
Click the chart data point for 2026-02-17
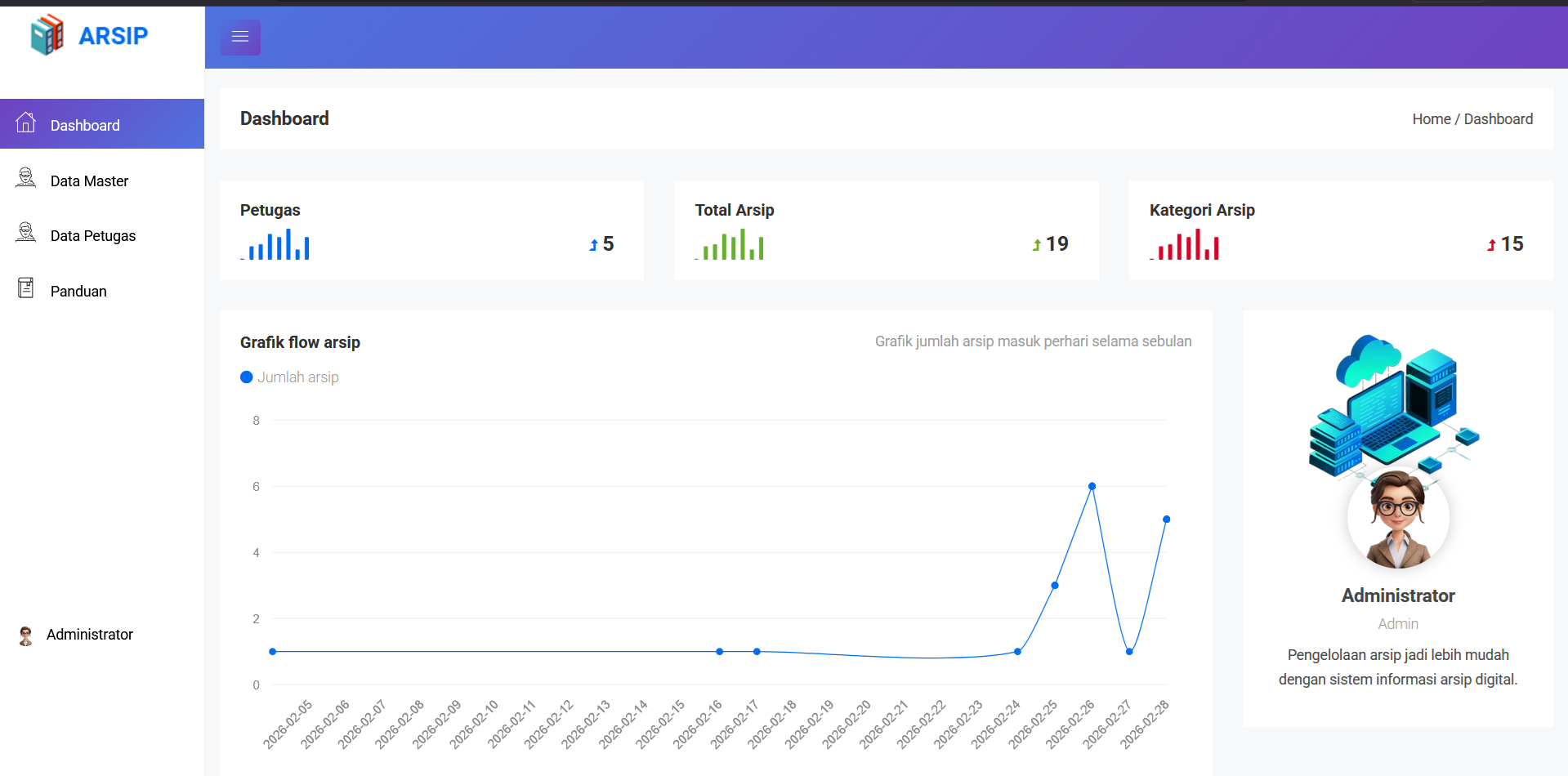(x=757, y=652)
